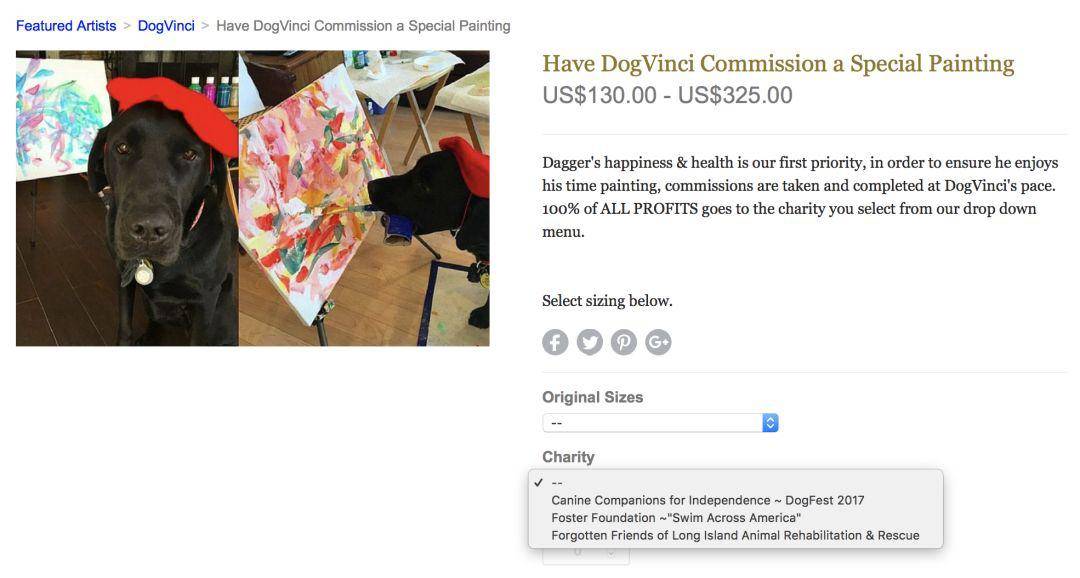Tweet this painting via Twitter icon
1080x578 pixels.
(x=590, y=342)
